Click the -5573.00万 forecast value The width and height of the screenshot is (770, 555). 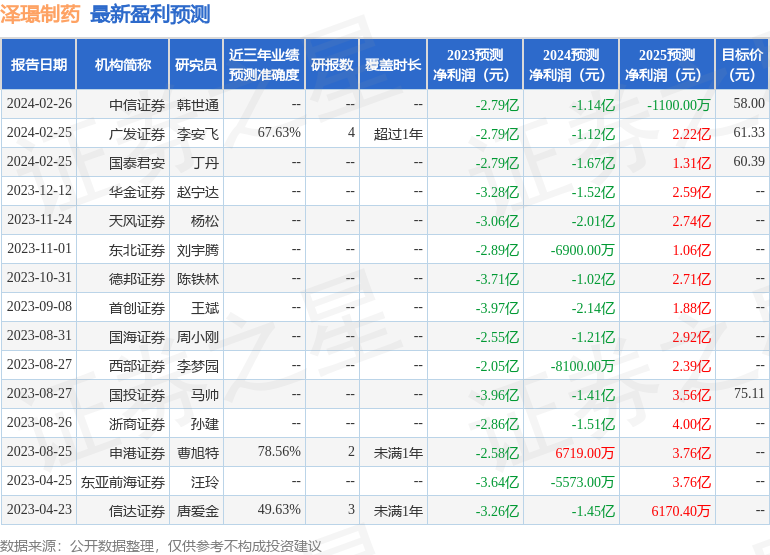point(582,482)
